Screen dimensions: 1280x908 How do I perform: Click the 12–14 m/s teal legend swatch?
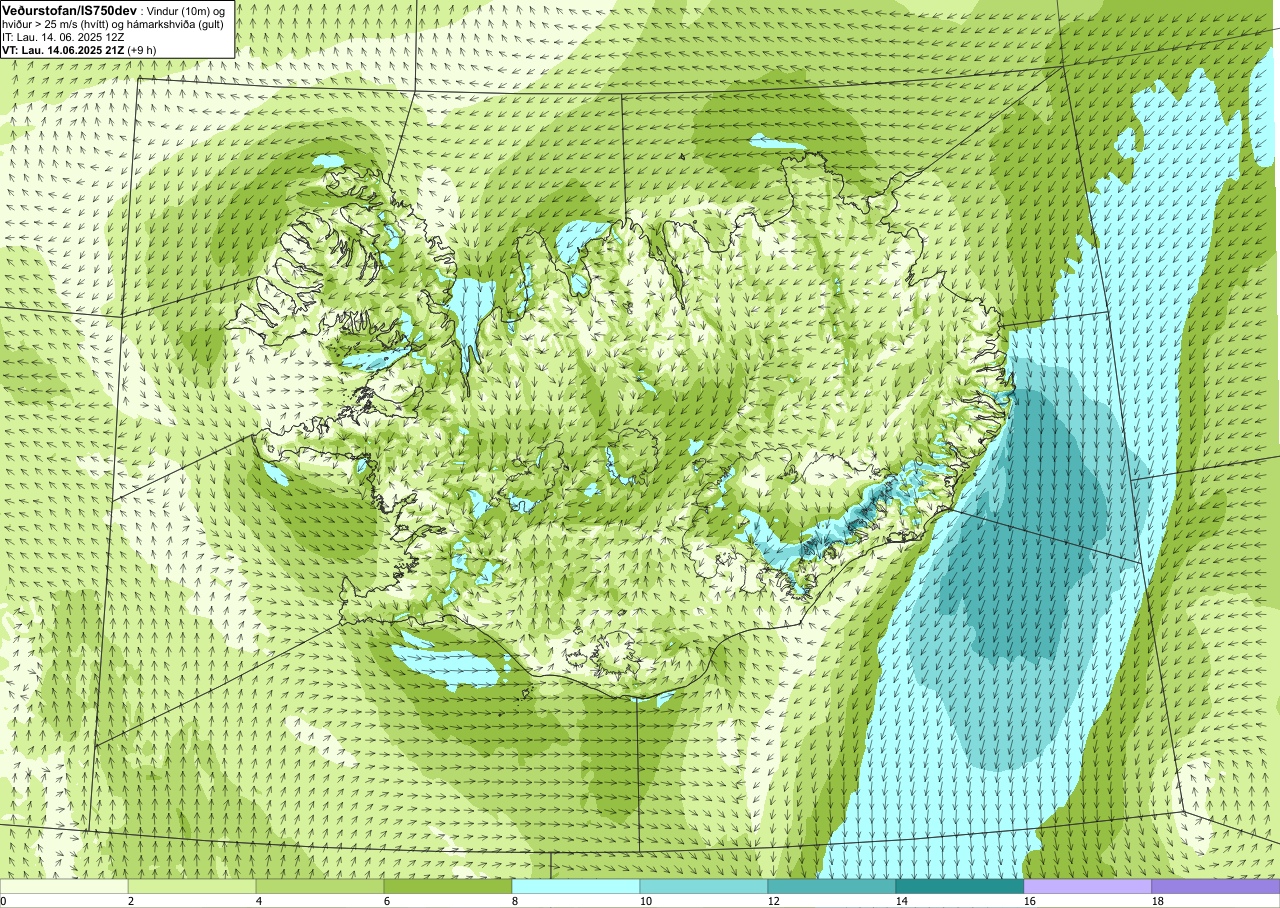pos(832,886)
